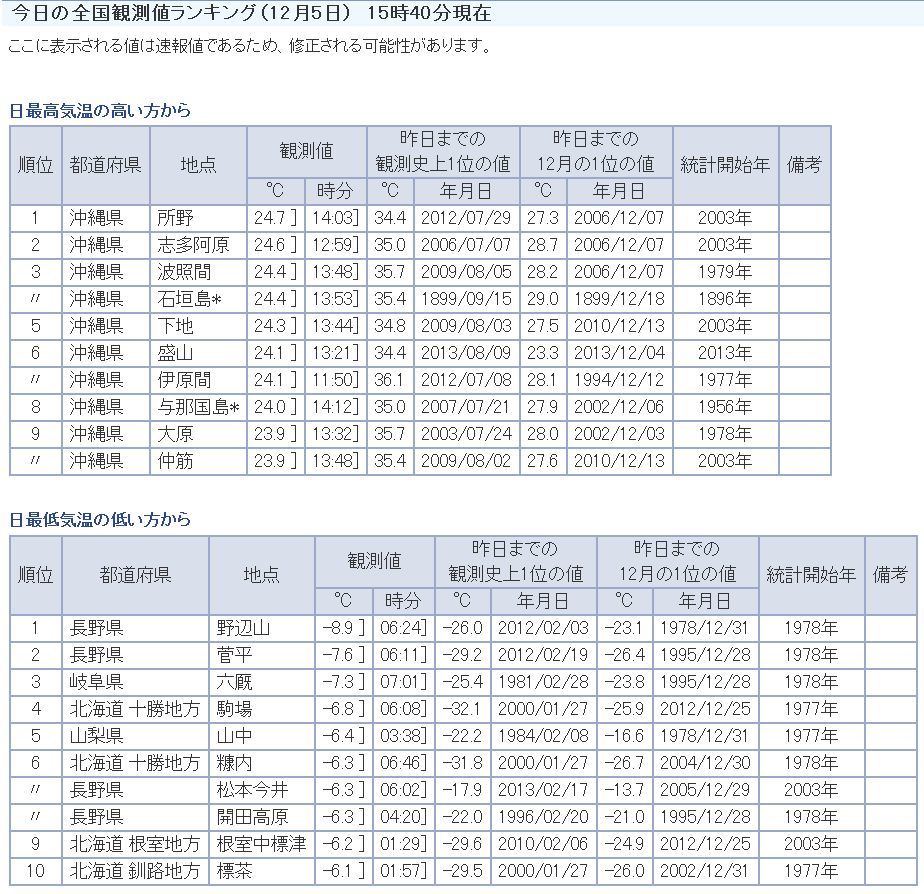Select station 糠内
The image size is (924, 894).
click(234, 763)
